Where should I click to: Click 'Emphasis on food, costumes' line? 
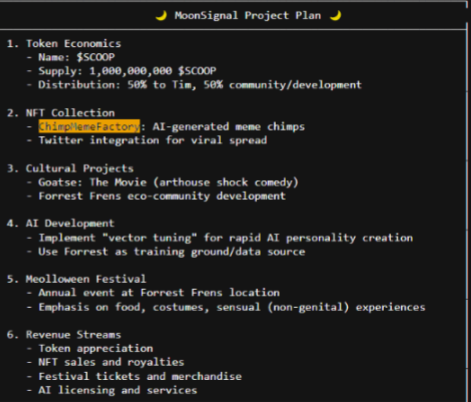pyautogui.click(x=226, y=307)
